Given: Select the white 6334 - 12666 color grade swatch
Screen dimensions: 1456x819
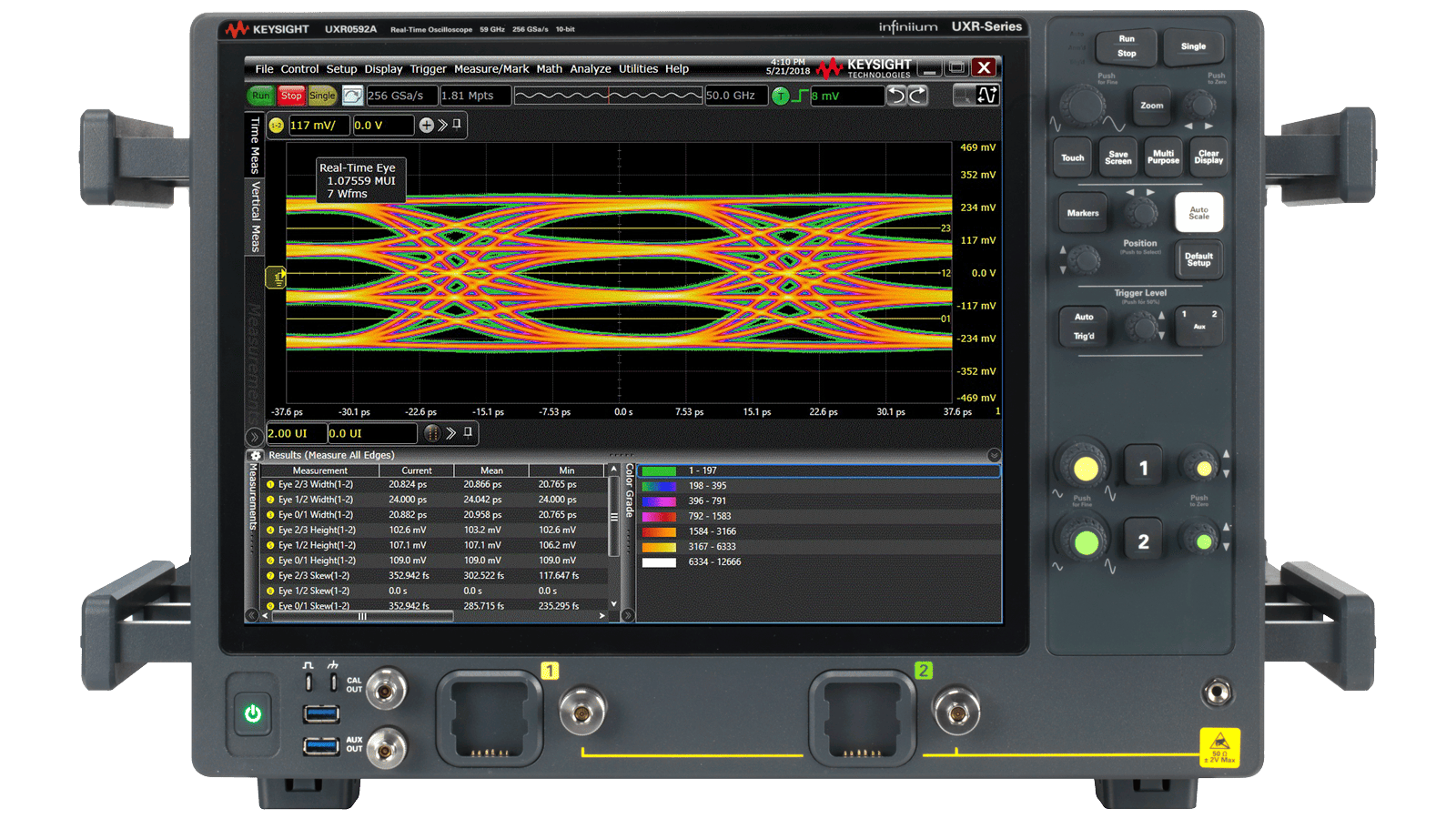Looking at the screenshot, I should pos(659,562).
